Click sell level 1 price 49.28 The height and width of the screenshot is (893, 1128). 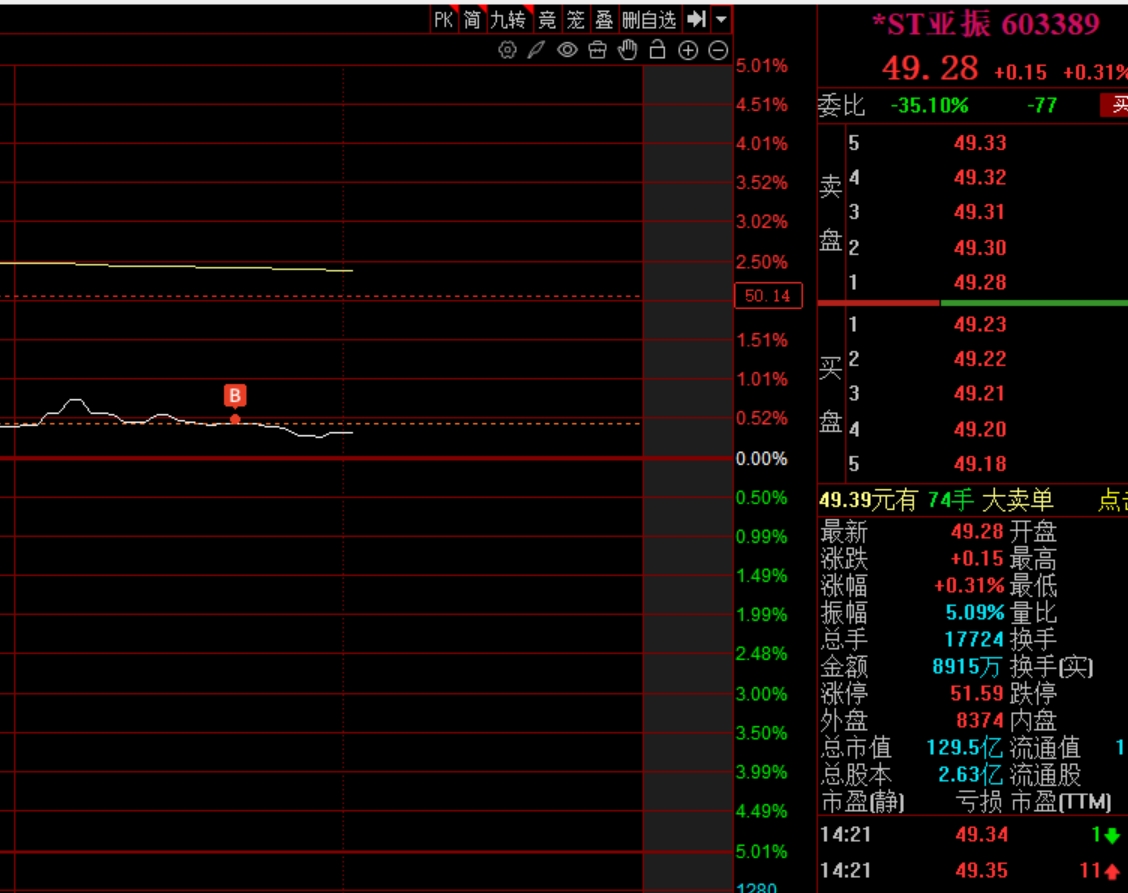(980, 282)
